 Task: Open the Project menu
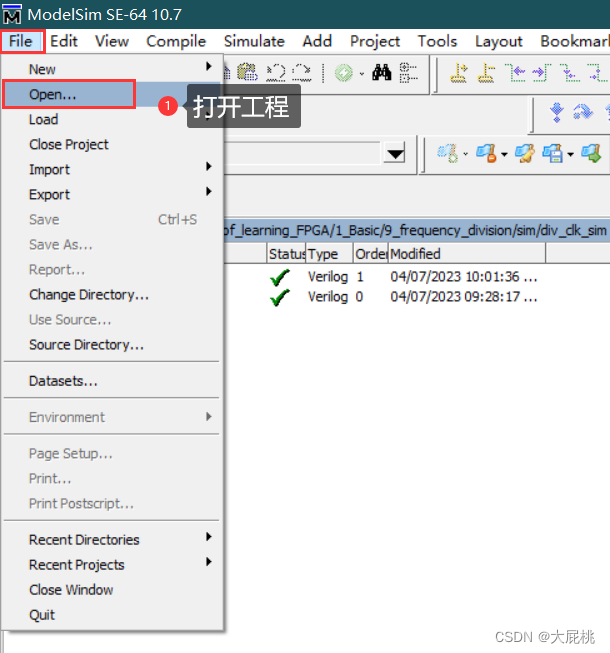375,41
